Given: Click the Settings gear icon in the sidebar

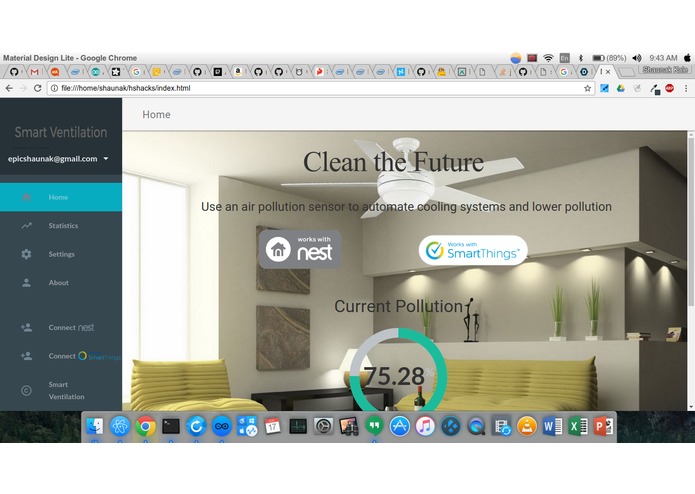Looking at the screenshot, I should coord(27,254).
